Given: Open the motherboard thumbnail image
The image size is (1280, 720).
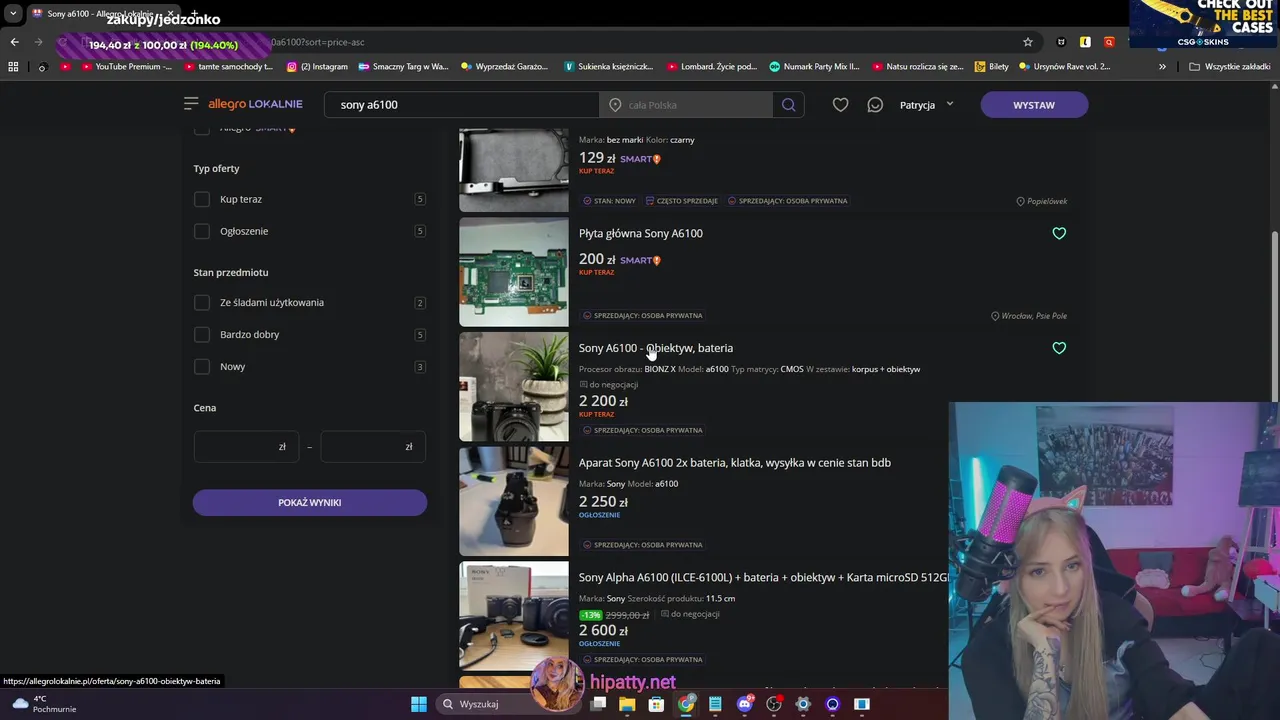Looking at the screenshot, I should (x=514, y=272).
